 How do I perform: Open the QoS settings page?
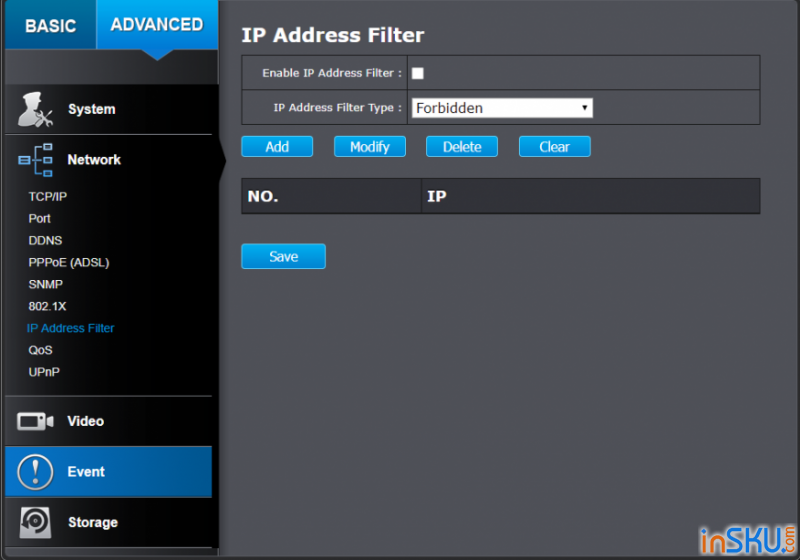[x=40, y=350]
